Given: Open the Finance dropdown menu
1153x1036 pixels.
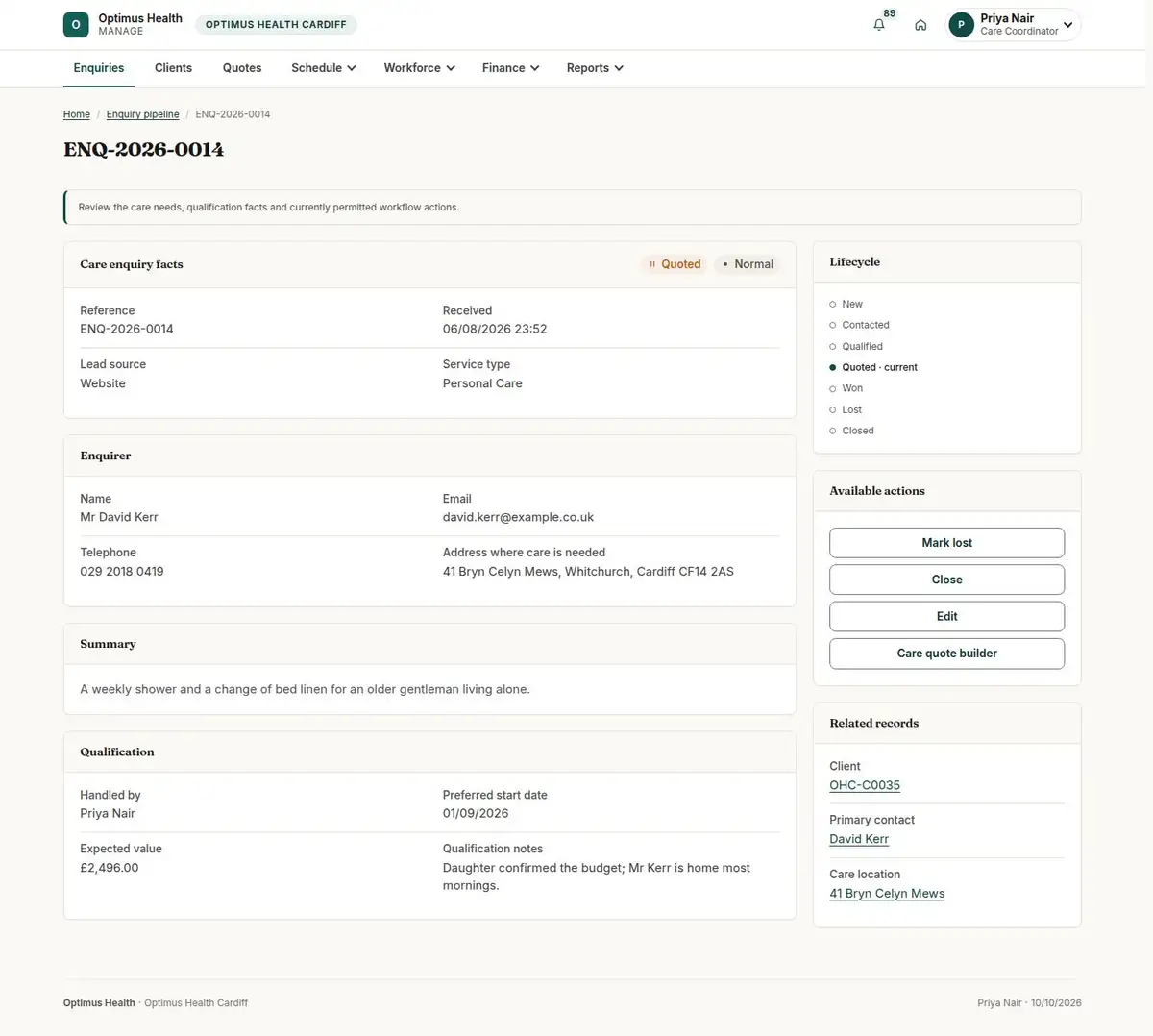Looking at the screenshot, I should pyautogui.click(x=511, y=68).
